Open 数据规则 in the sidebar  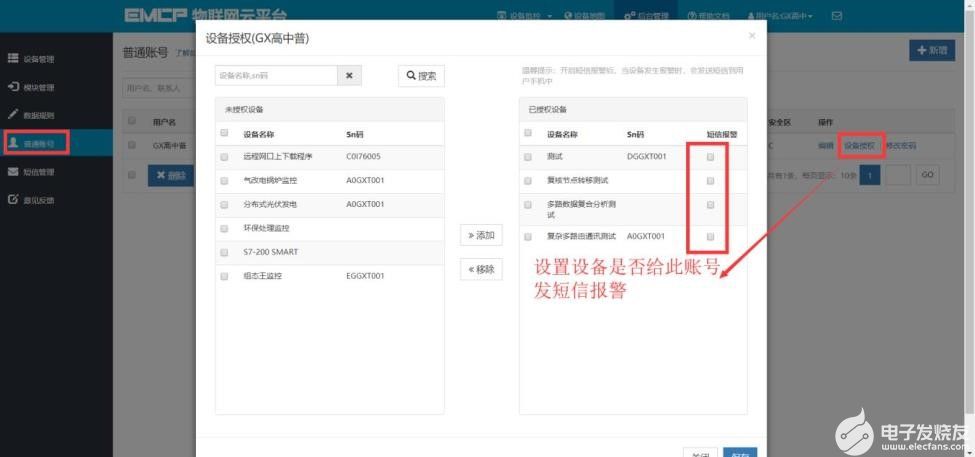click(38, 115)
